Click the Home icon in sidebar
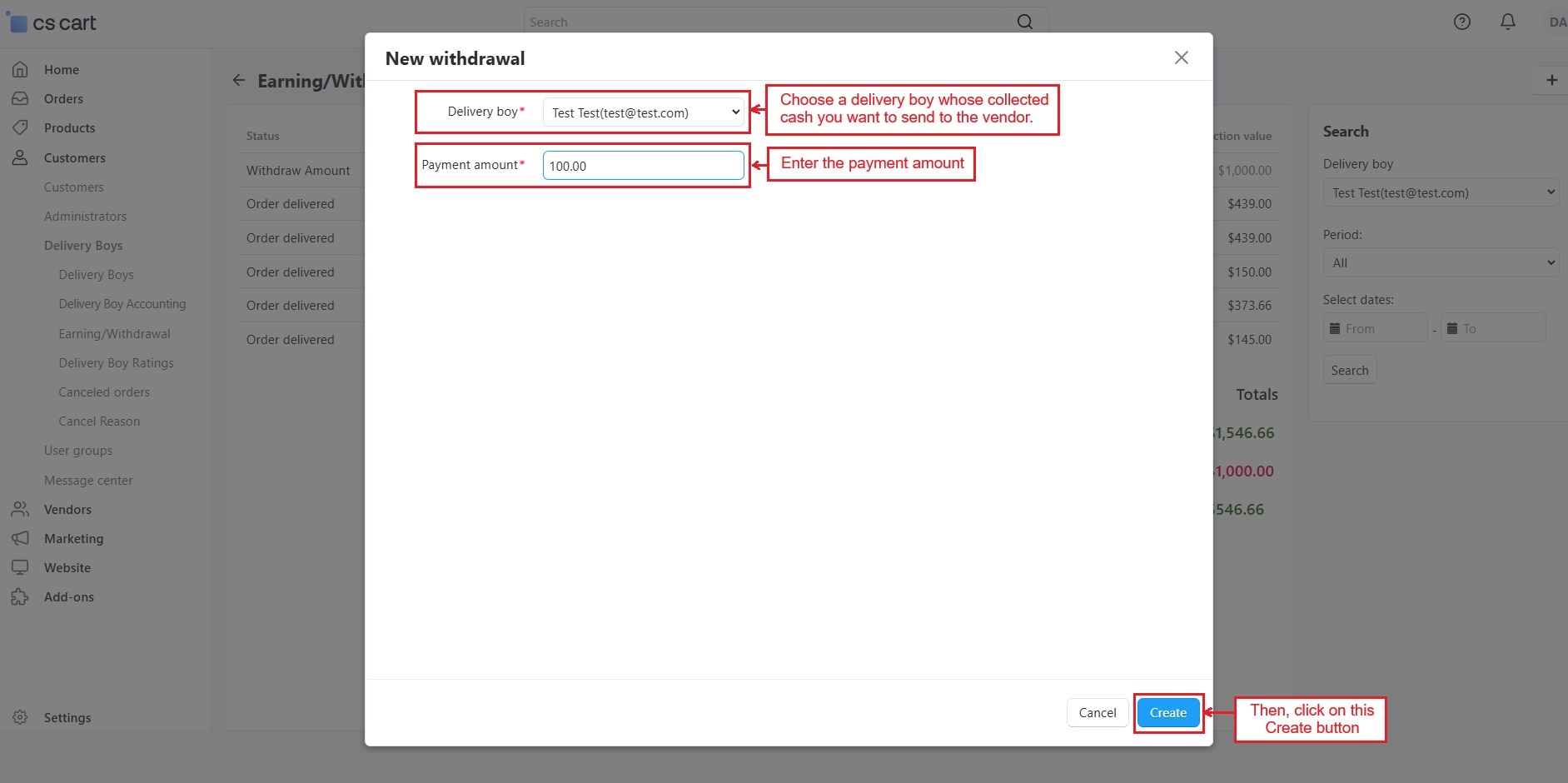Image resolution: width=1568 pixels, height=783 pixels. 20,70
